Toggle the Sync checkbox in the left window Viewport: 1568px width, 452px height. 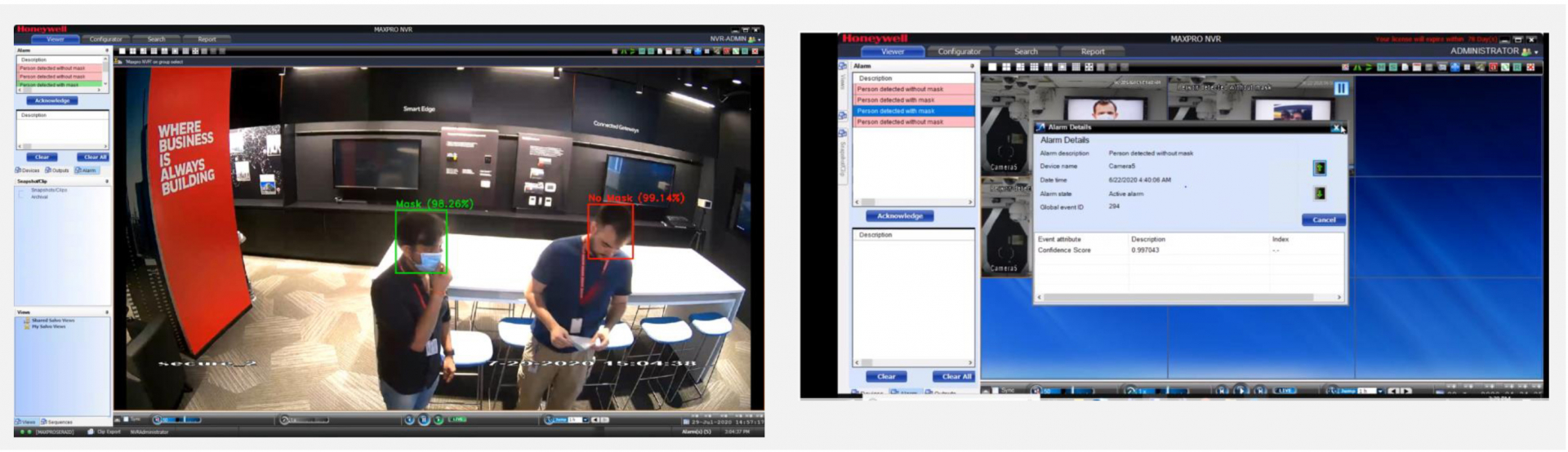click(126, 419)
